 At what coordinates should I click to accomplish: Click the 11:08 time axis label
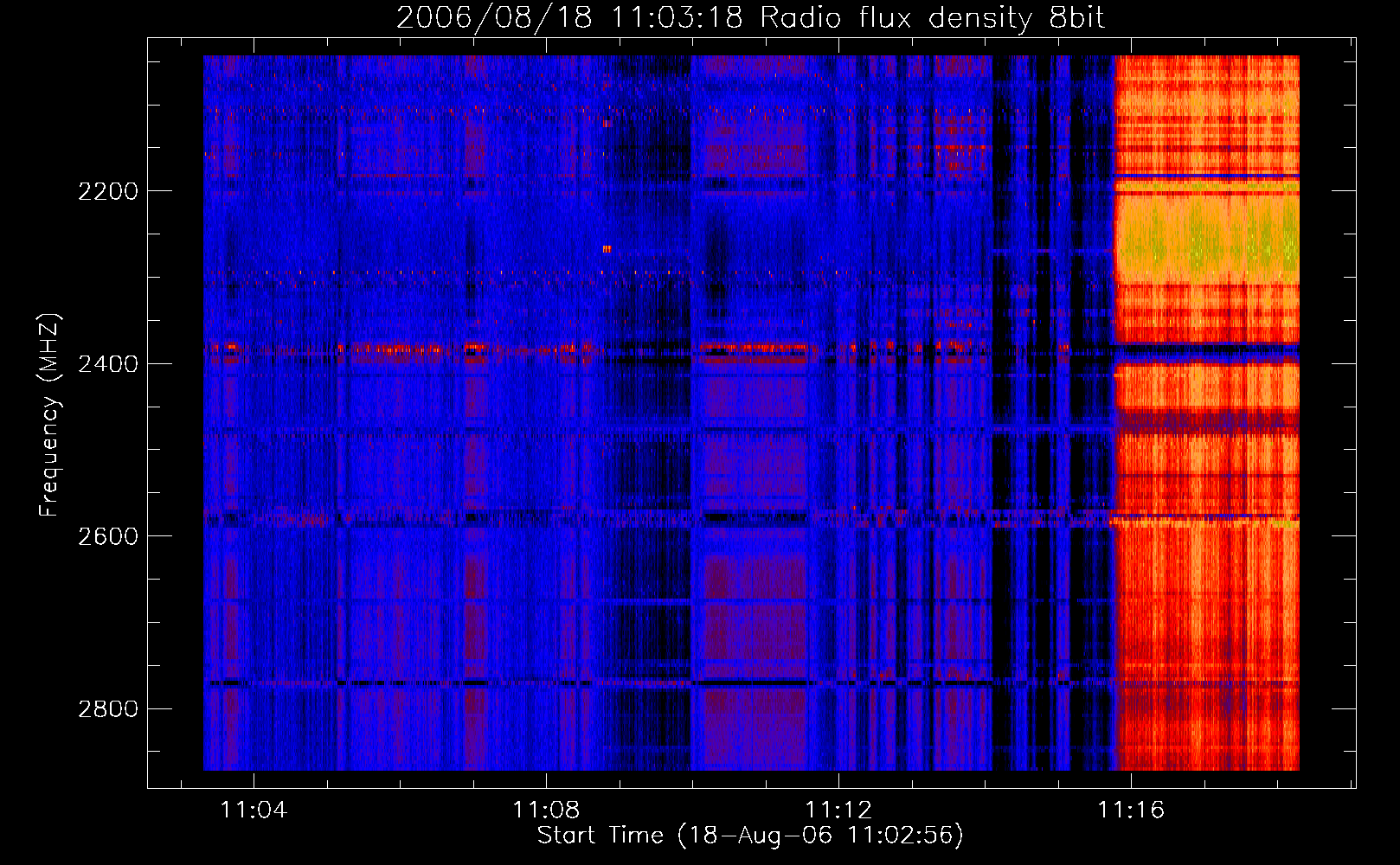click(546, 811)
